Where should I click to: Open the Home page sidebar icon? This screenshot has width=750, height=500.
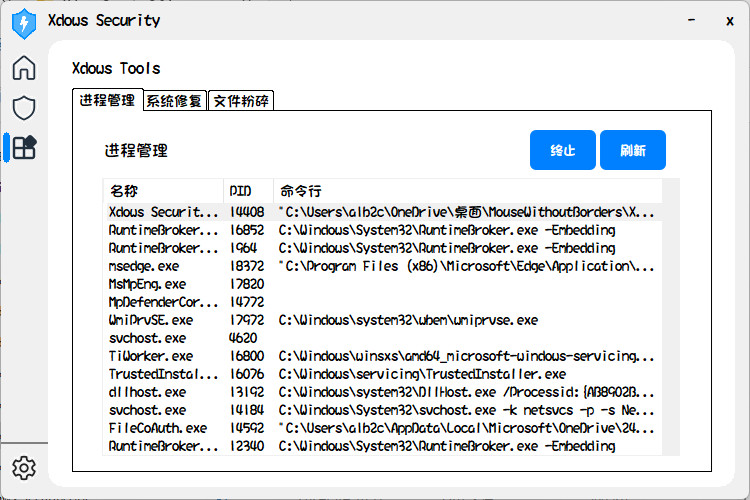click(24, 67)
